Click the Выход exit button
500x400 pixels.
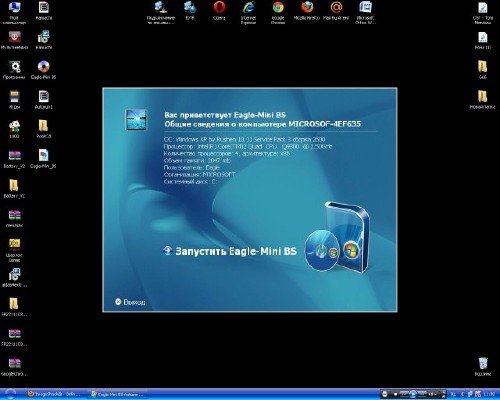[x=130, y=302]
